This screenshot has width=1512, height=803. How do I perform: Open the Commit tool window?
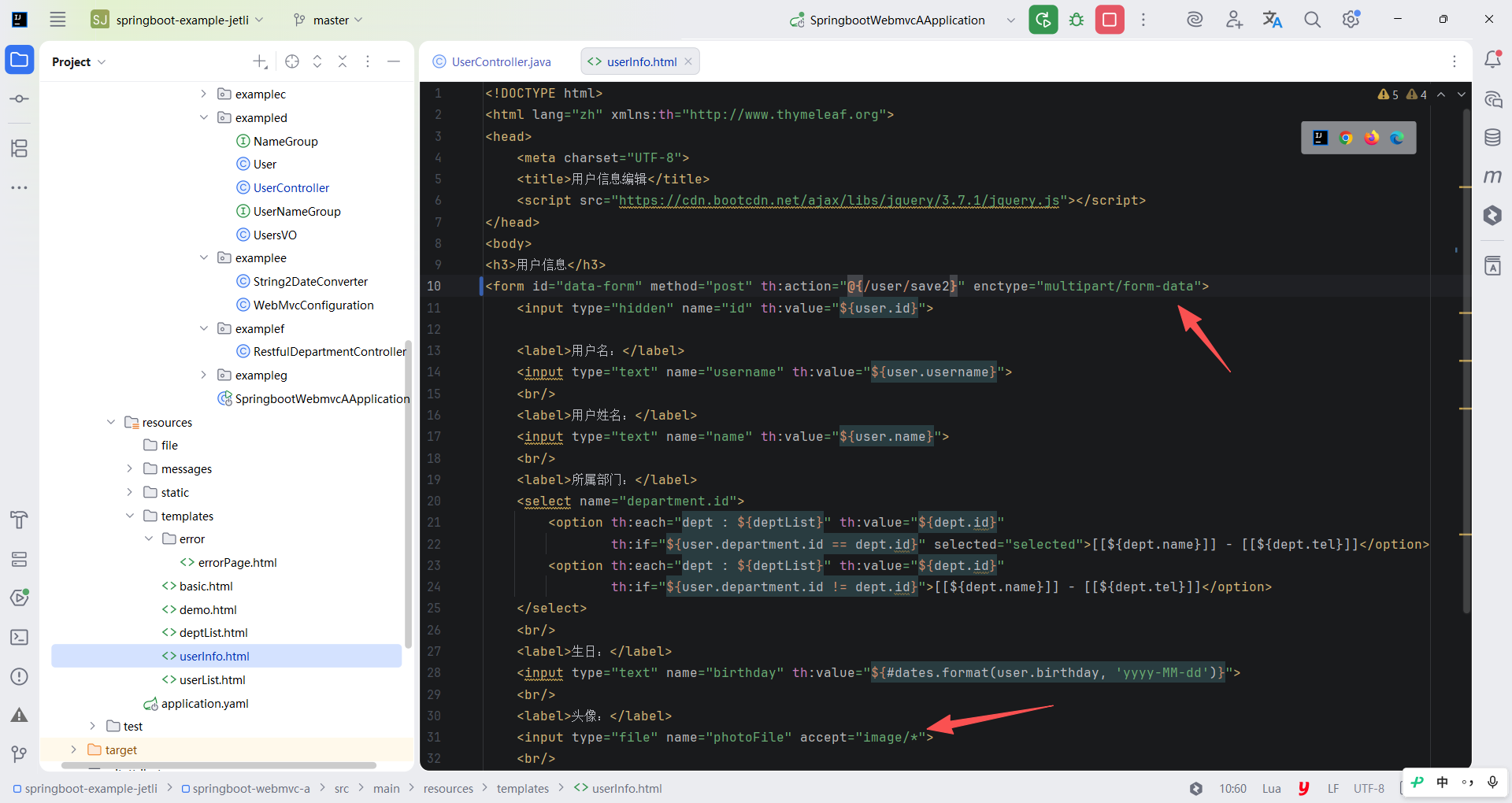tap(20, 99)
